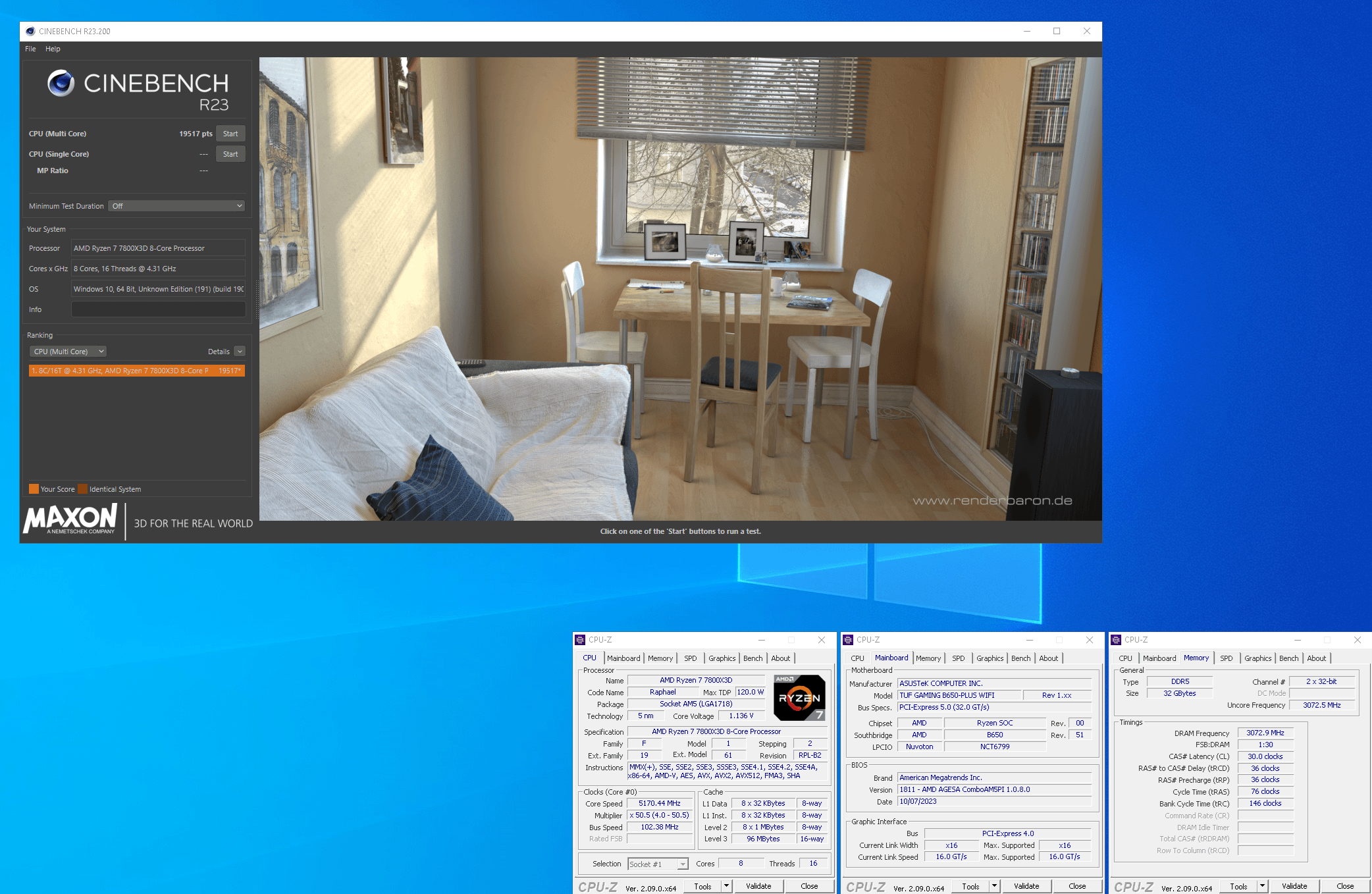The height and width of the screenshot is (894, 1372).
Task: Click the rendered room scene image
Action: click(680, 289)
